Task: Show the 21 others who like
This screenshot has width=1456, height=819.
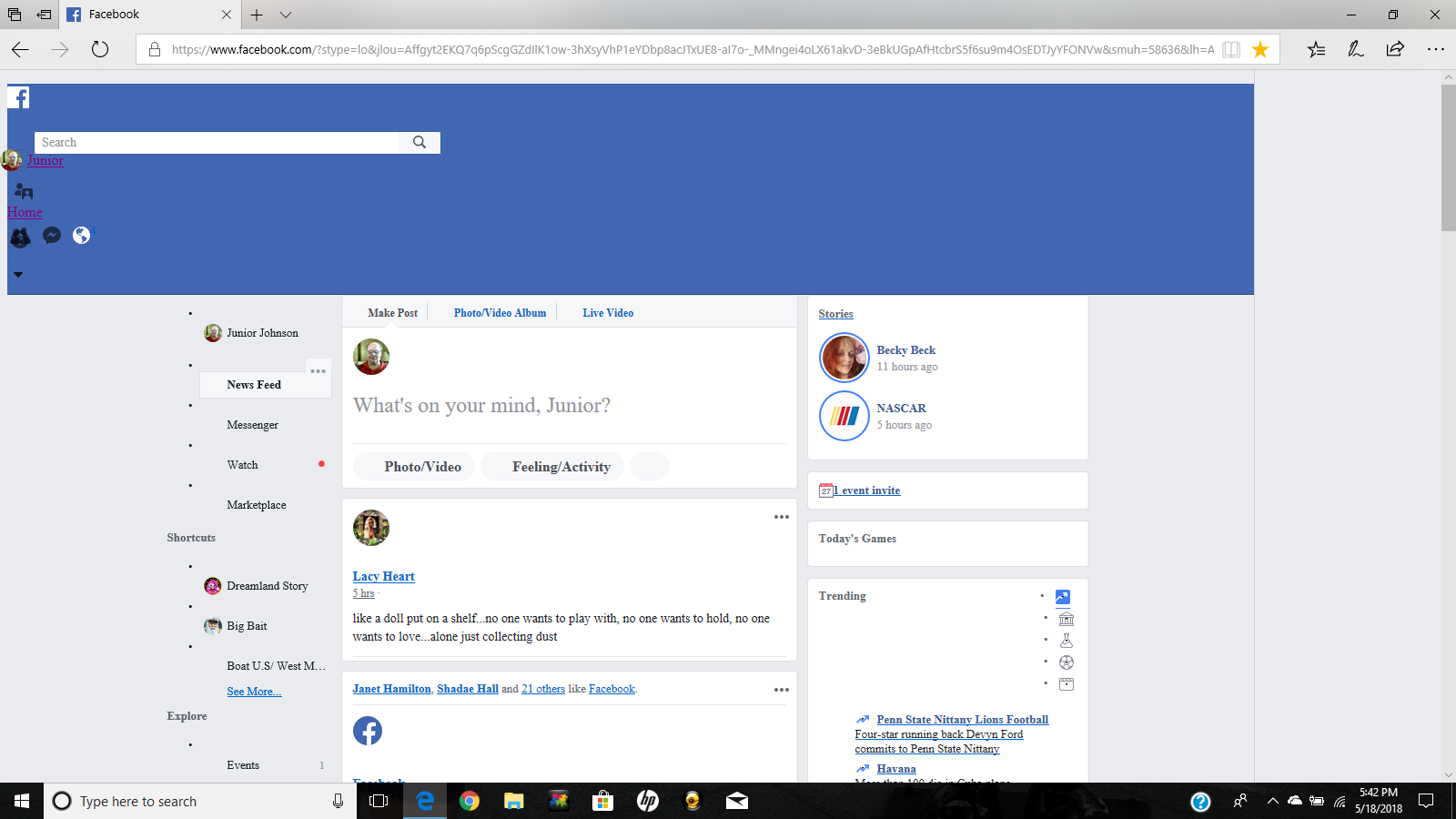Action: [x=543, y=689]
